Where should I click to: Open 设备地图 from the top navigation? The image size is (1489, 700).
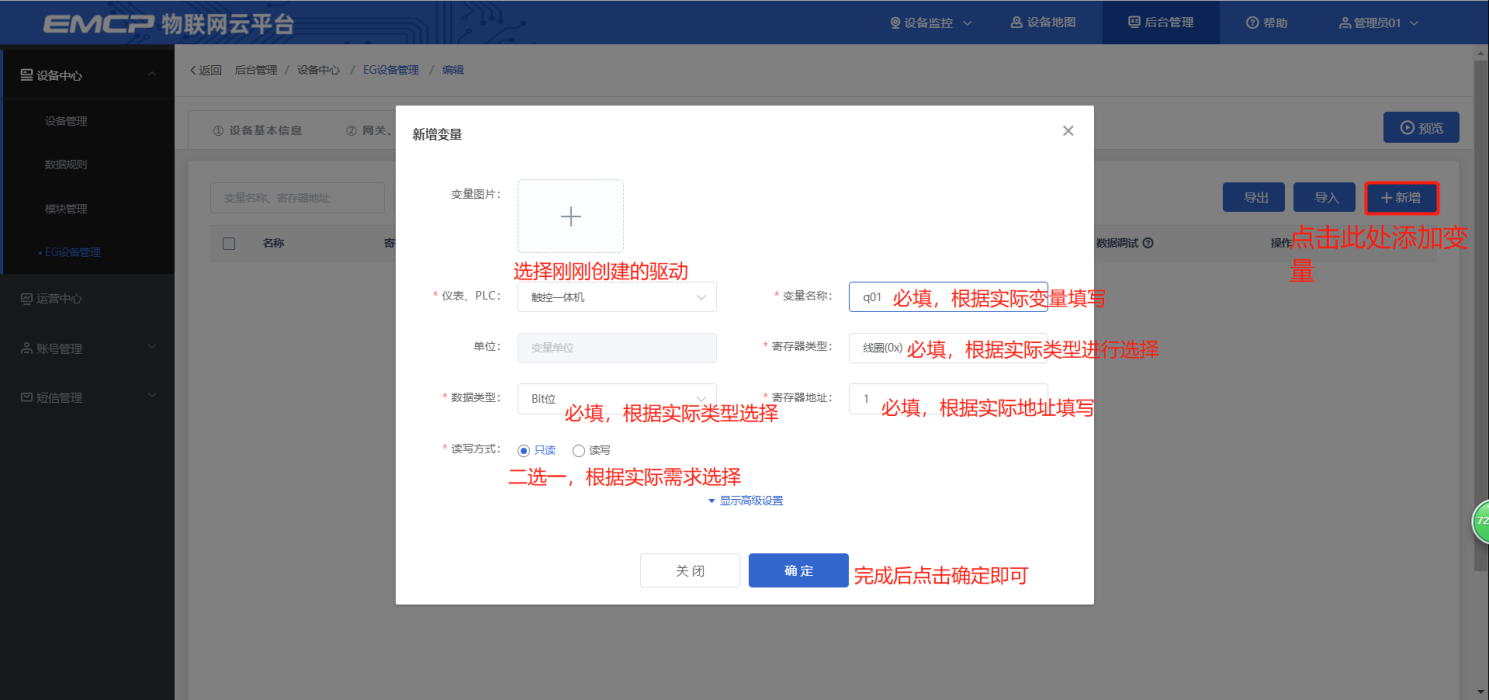1043,22
